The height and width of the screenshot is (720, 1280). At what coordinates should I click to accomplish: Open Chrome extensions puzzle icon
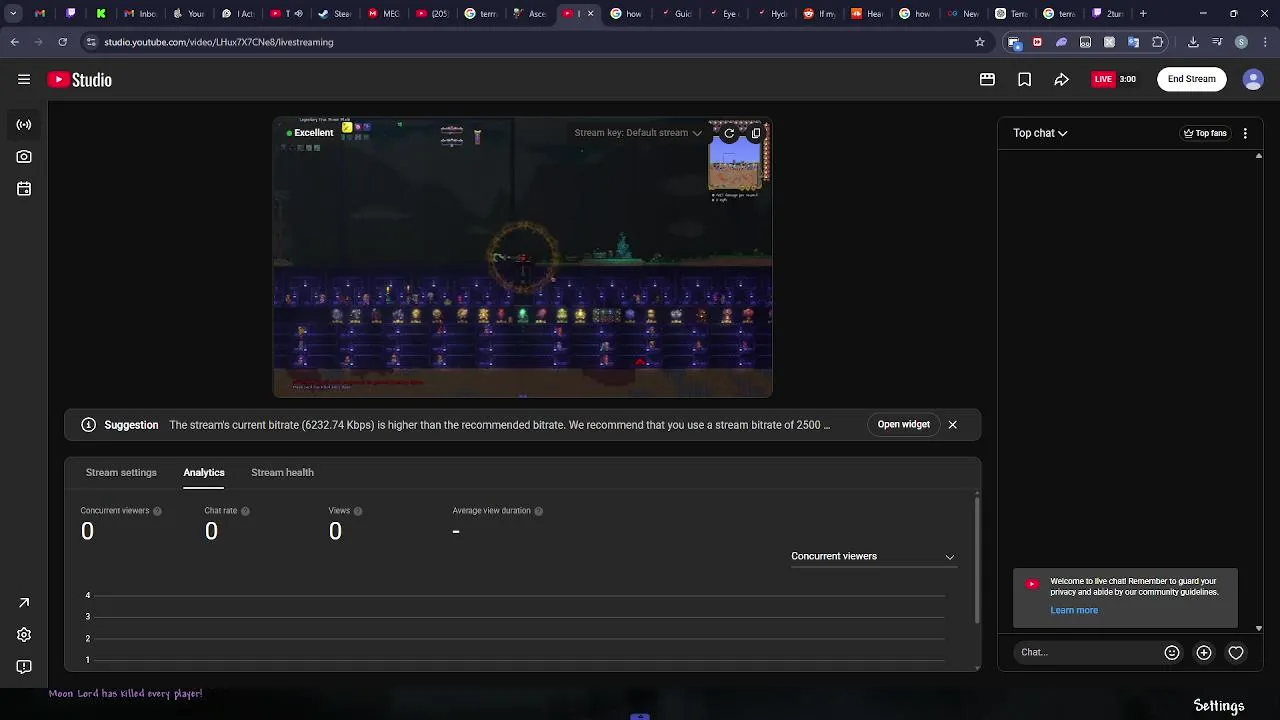[x=1158, y=42]
